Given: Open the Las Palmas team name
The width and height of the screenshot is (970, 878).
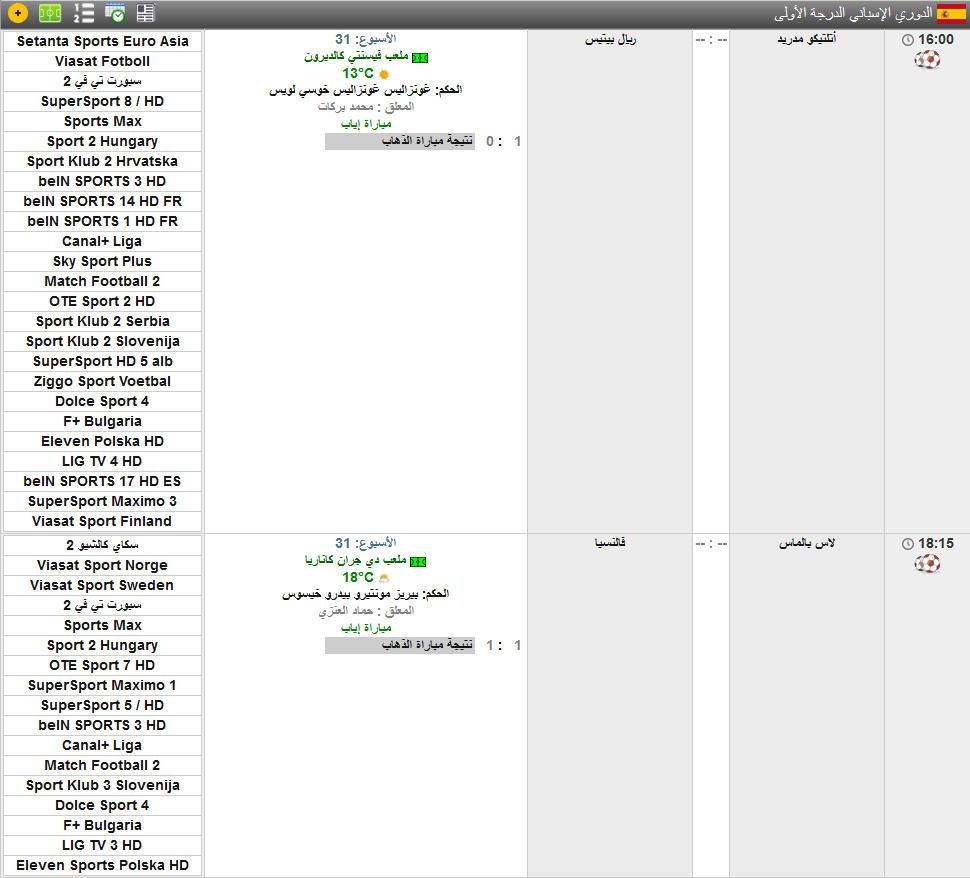Looking at the screenshot, I should point(806,543).
